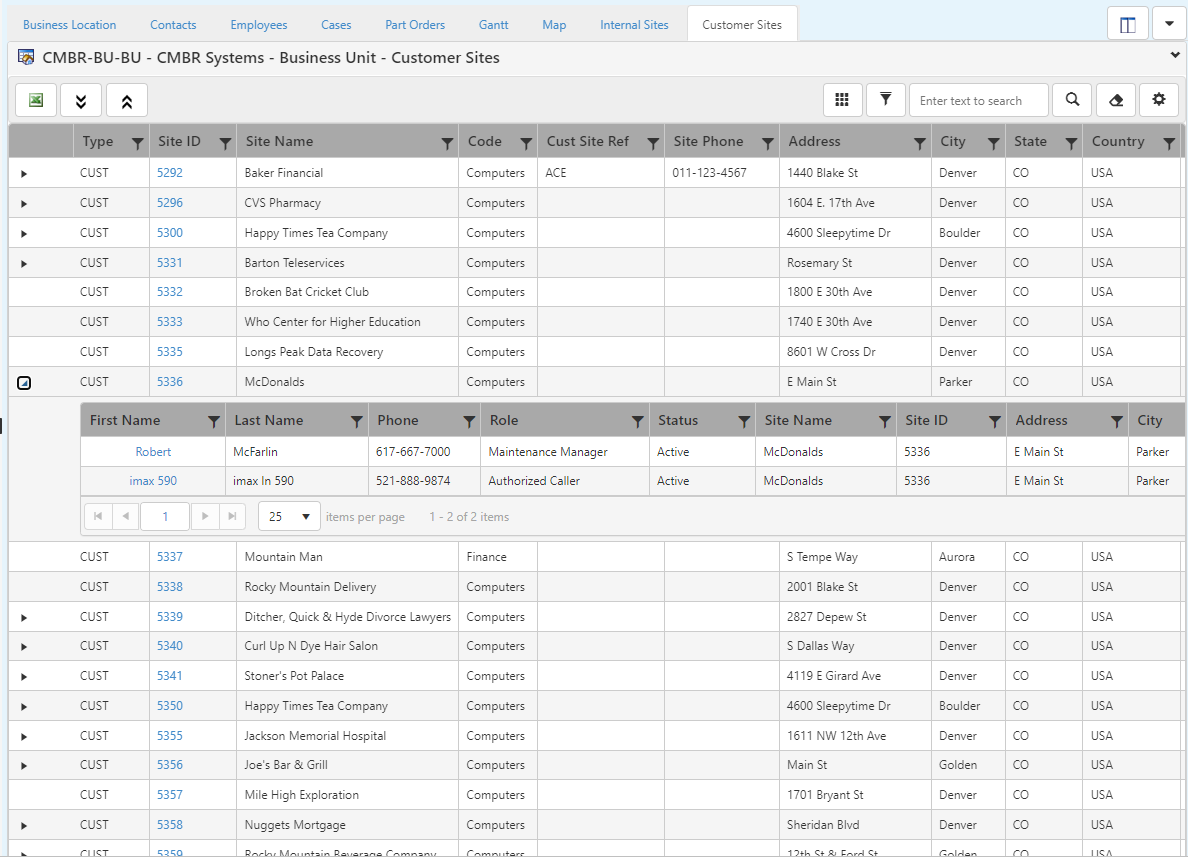
Task: Expand the Jackson Memorial Hospital row
Action: [24, 737]
